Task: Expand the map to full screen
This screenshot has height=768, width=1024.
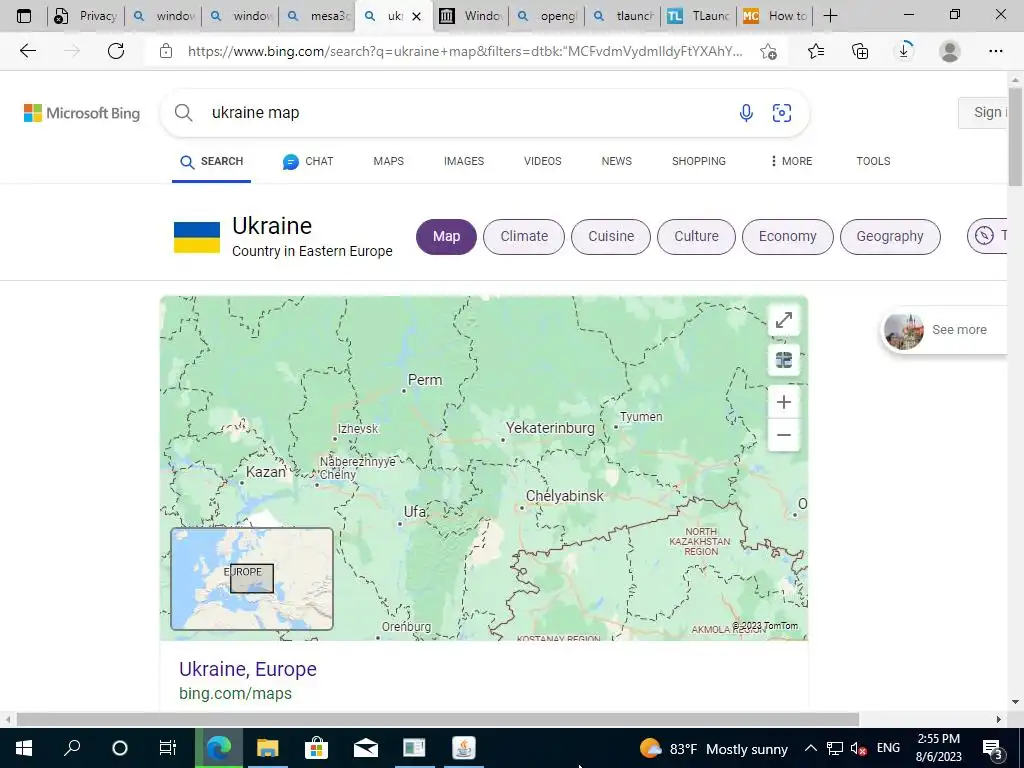Action: [784, 320]
